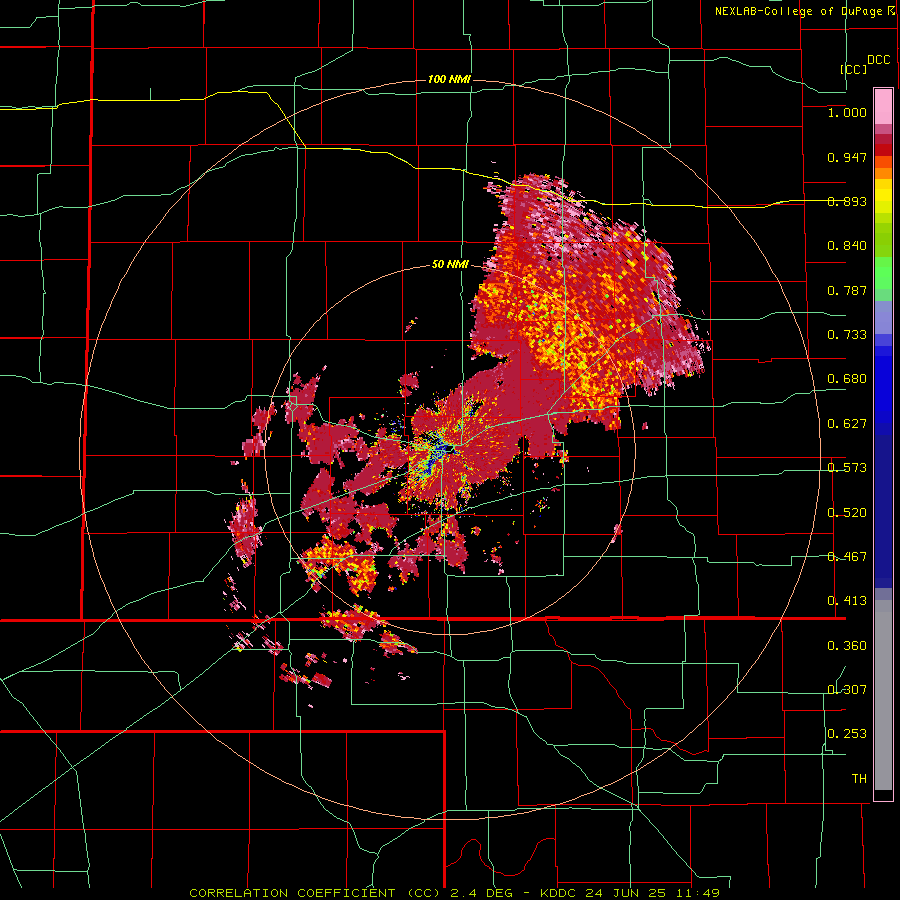Click the 0.520 scale value
Screen dimensions: 900x900
click(x=847, y=513)
